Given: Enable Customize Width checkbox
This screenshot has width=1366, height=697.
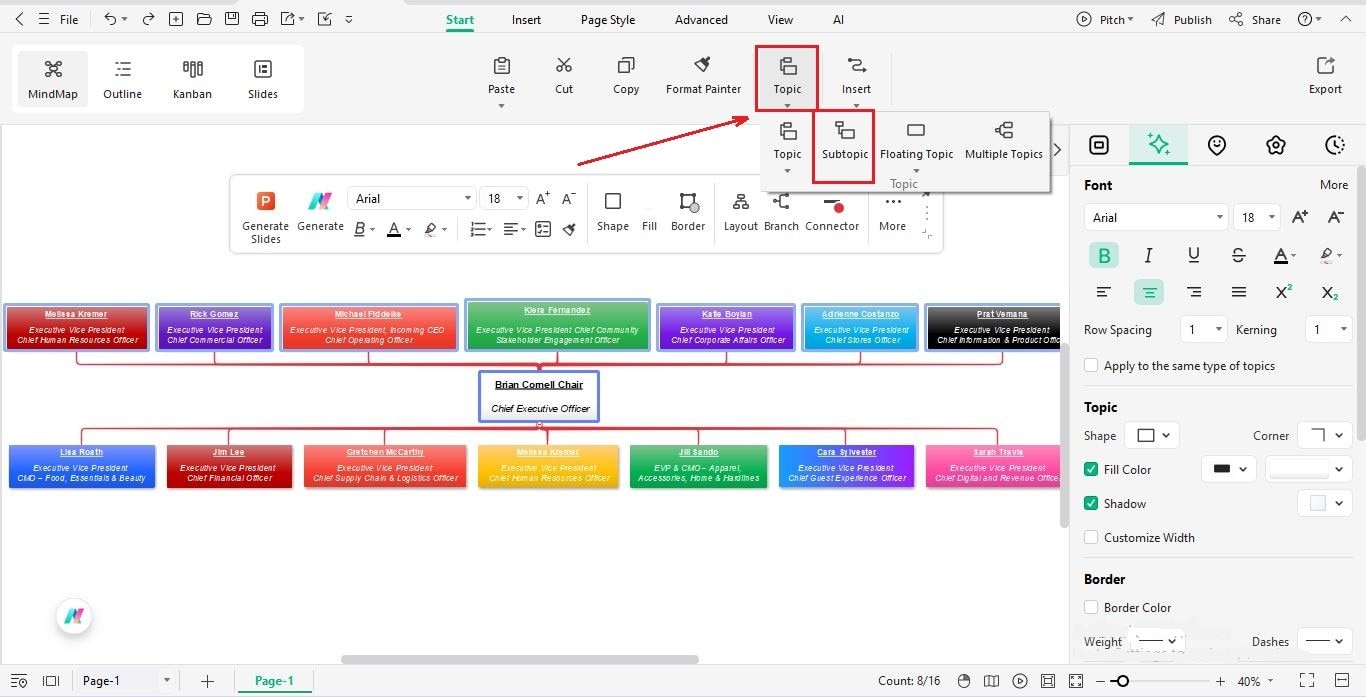Looking at the screenshot, I should pyautogui.click(x=1091, y=537).
